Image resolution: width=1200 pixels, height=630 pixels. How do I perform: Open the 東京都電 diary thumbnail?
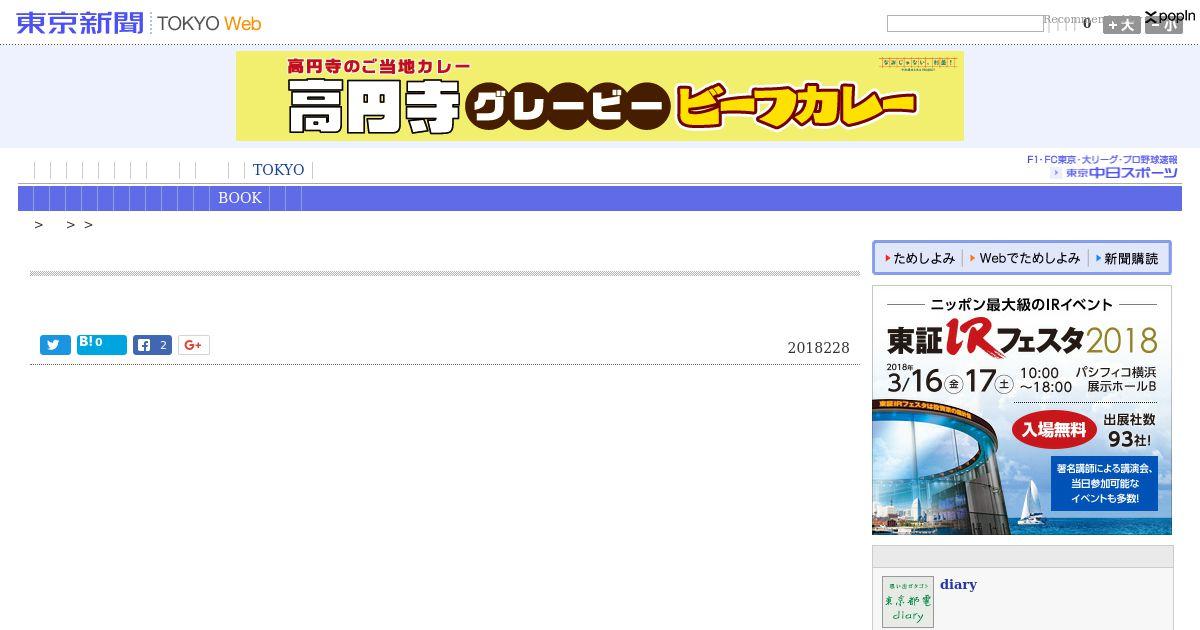(x=908, y=602)
